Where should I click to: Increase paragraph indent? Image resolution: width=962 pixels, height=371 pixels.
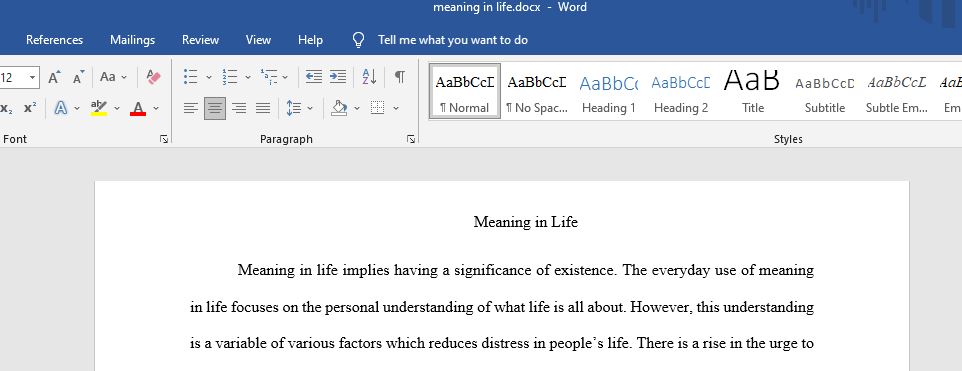338,77
